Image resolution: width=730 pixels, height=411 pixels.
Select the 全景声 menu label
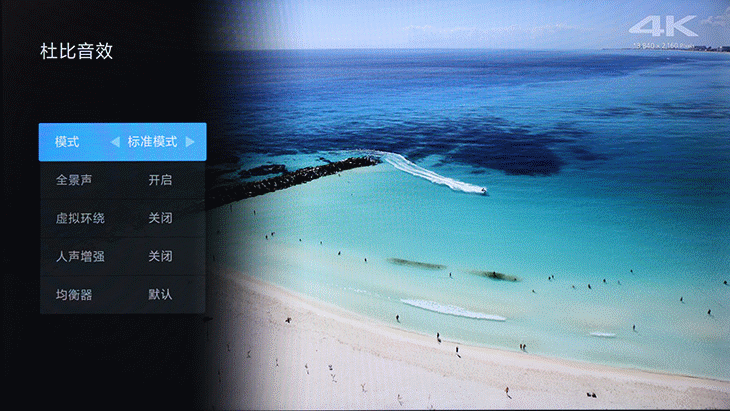point(74,180)
